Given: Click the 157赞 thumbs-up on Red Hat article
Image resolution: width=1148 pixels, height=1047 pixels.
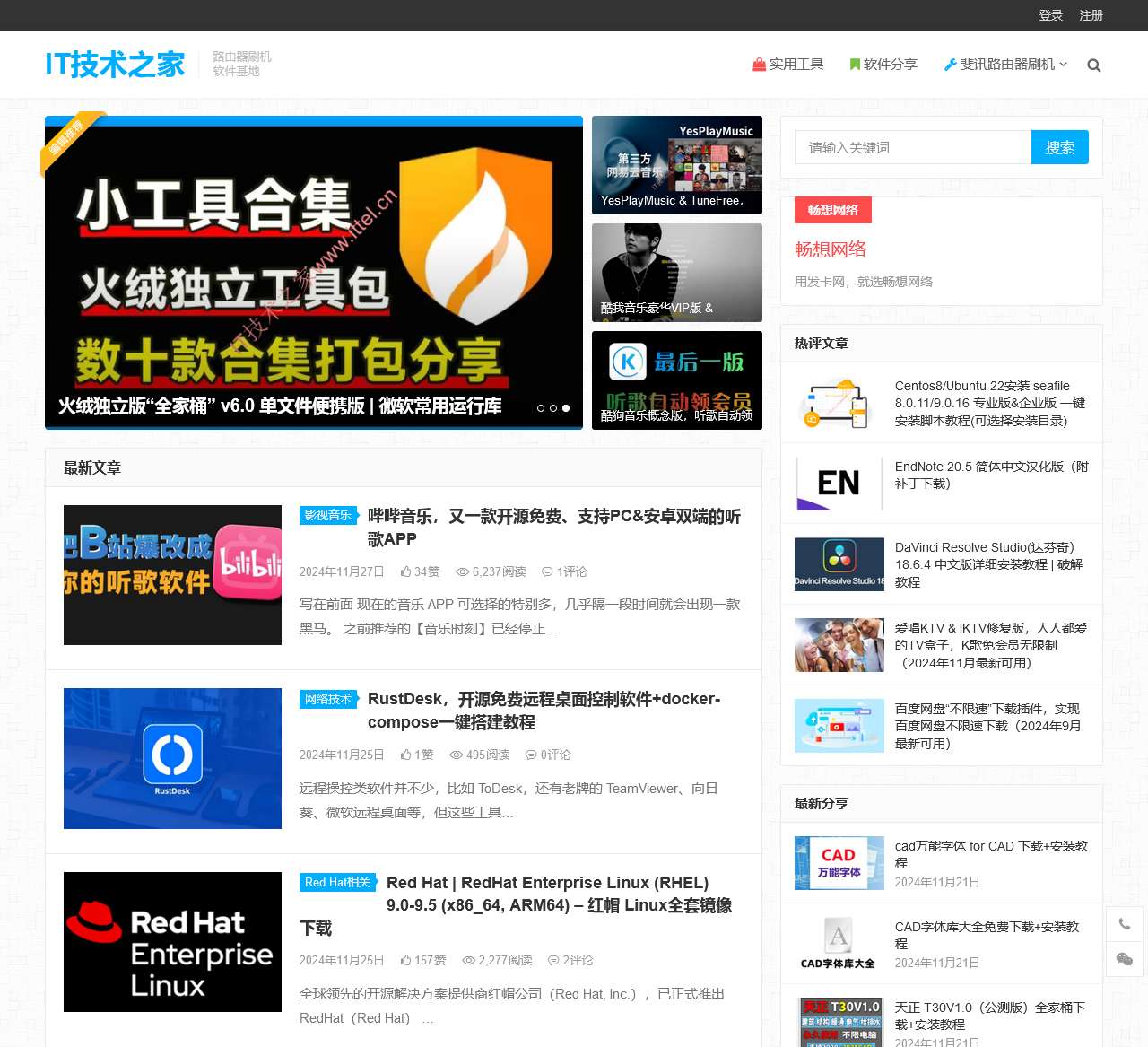Looking at the screenshot, I should 423,960.
